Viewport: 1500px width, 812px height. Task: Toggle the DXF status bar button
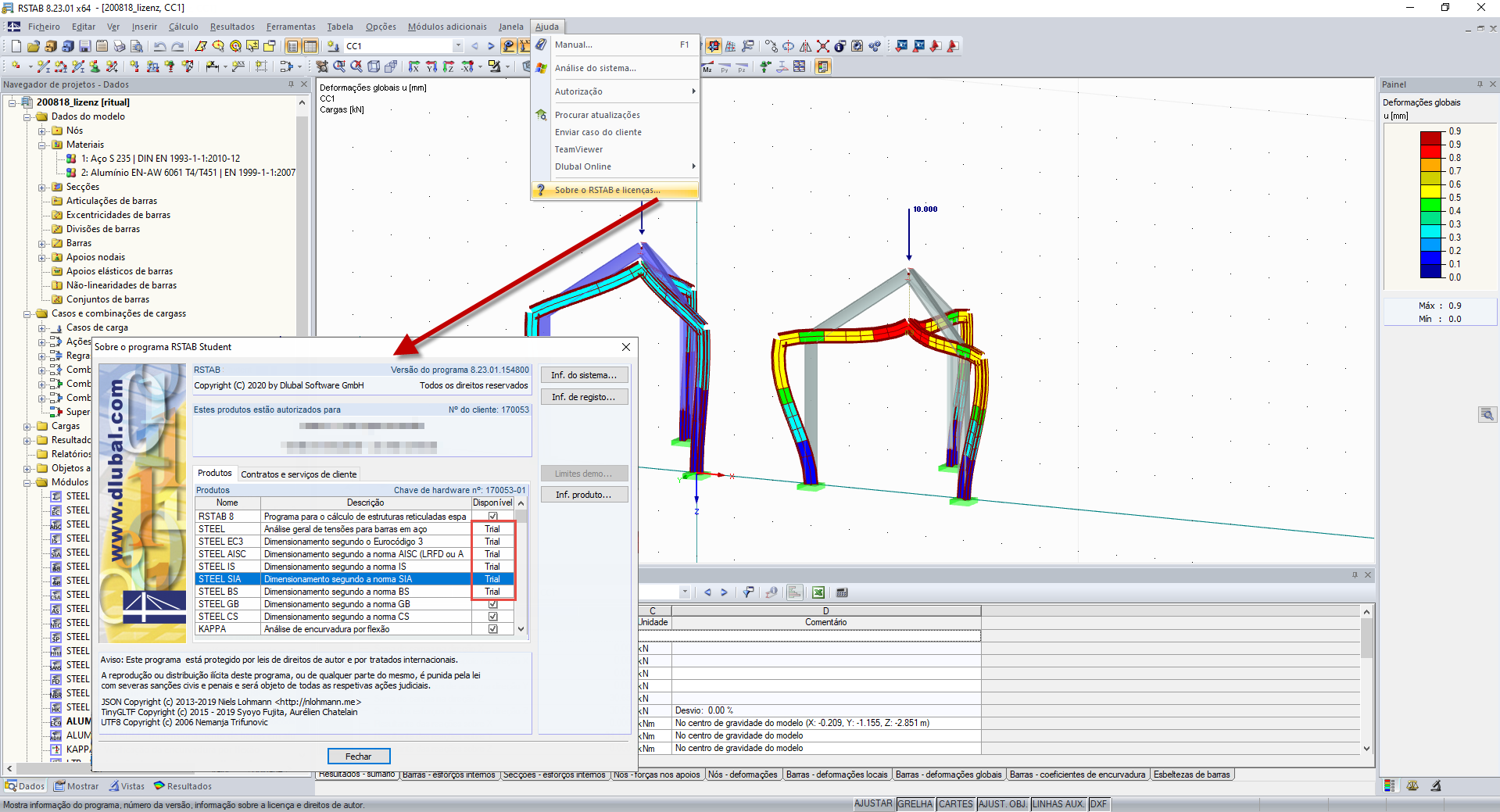click(x=1098, y=804)
